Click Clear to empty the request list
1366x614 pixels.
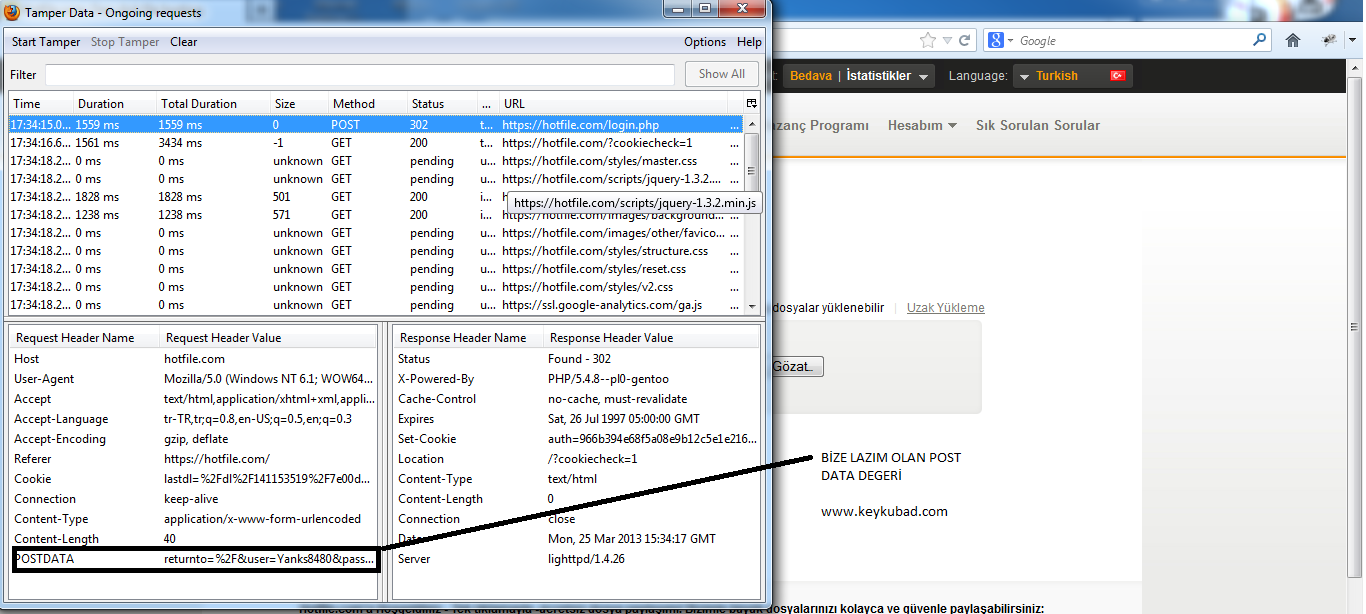point(184,42)
